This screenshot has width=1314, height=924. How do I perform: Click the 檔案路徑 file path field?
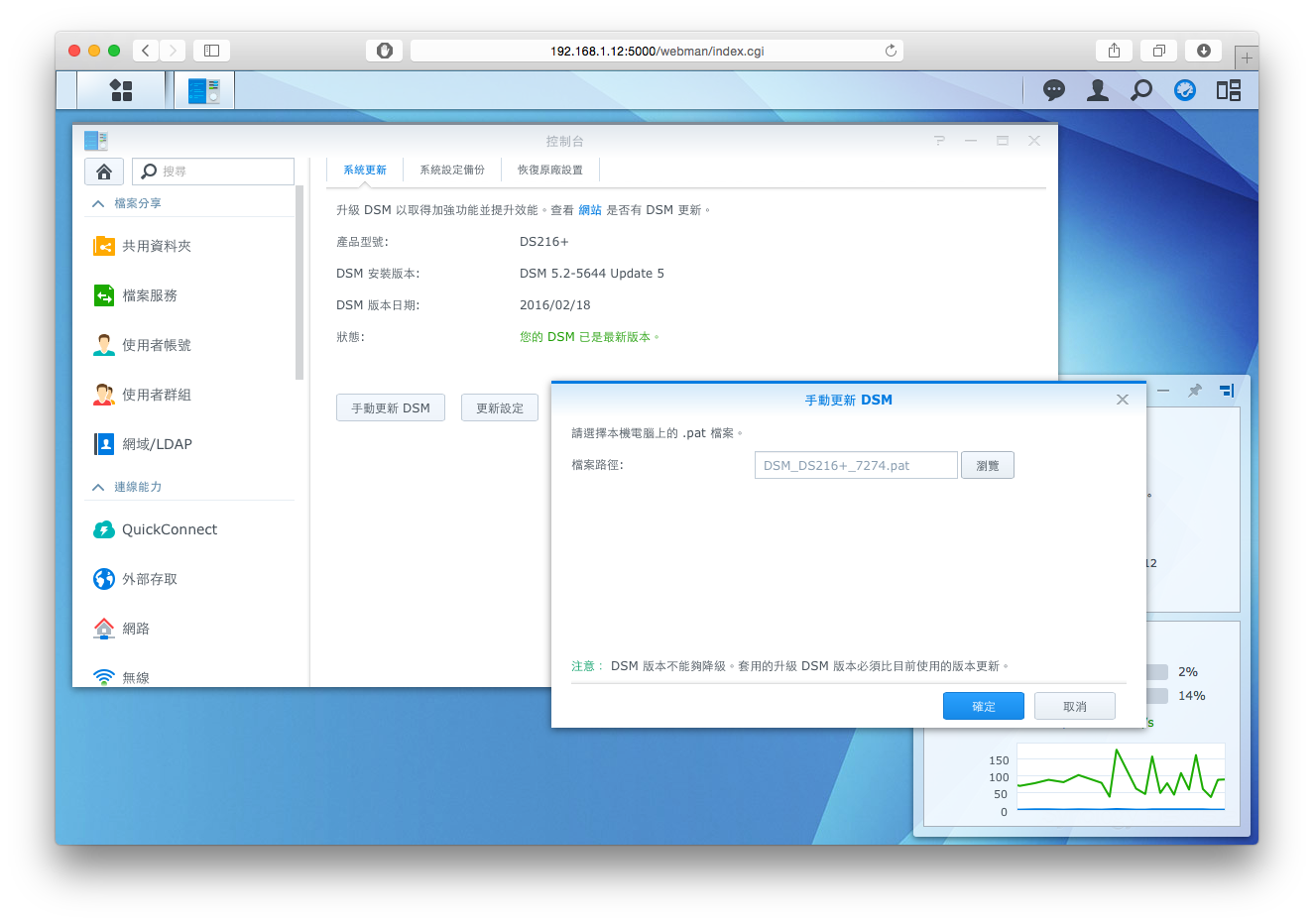point(856,465)
